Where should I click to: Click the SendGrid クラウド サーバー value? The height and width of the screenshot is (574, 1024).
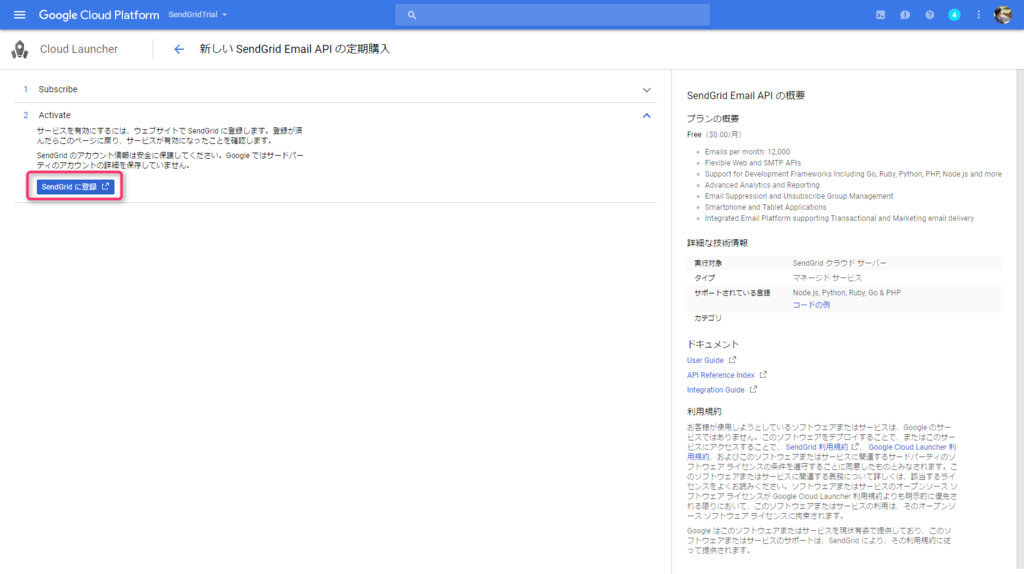pos(840,263)
